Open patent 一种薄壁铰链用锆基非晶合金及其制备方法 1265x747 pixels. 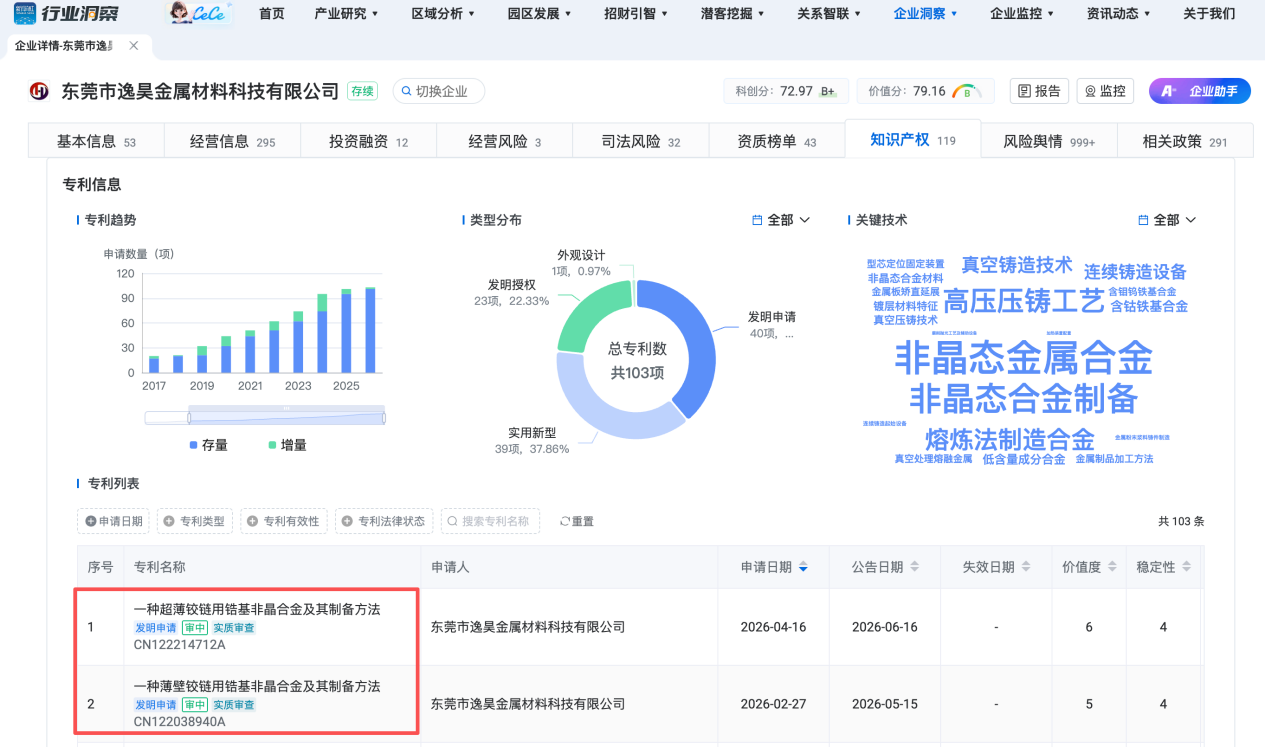(257, 687)
